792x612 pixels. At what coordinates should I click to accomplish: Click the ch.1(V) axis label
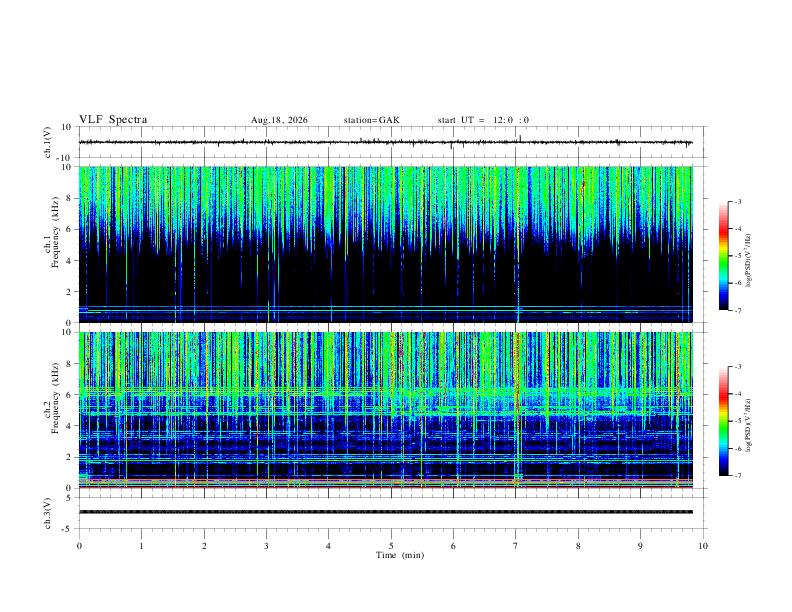[48, 142]
